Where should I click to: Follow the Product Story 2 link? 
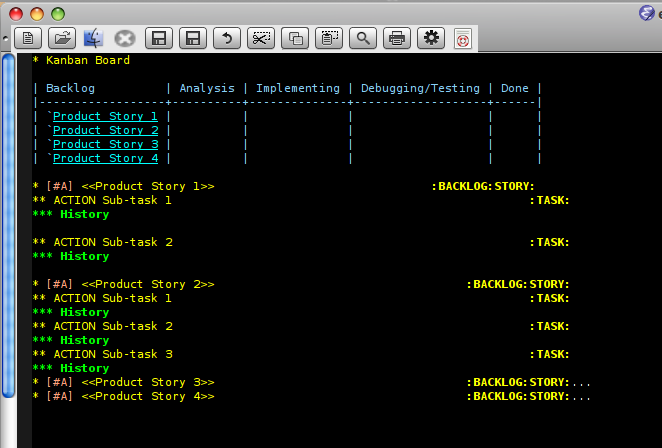106,130
